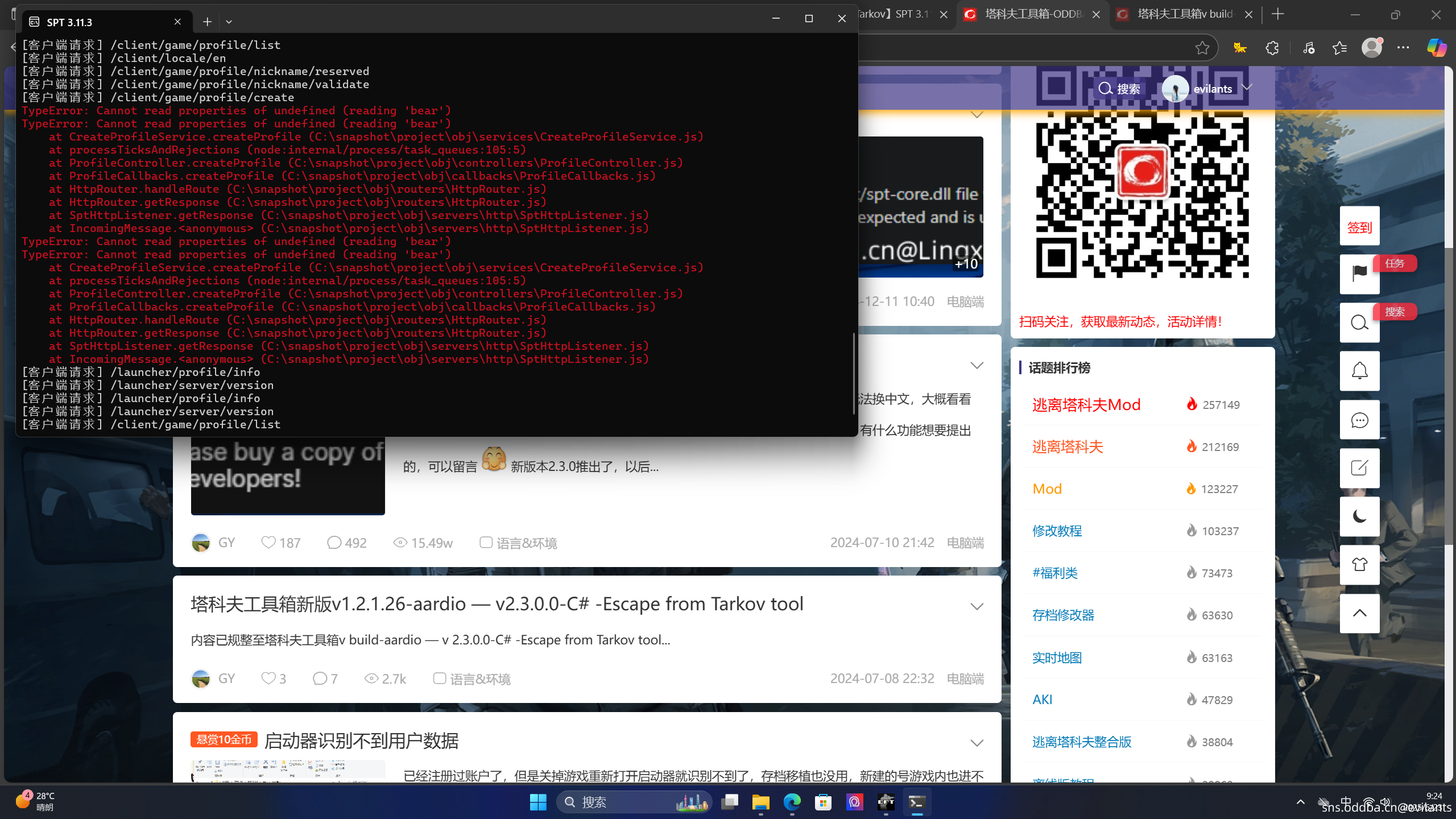Open 语言&环境 category on 187-likes post
This screenshot has height=819, width=1456.
pyautogui.click(x=518, y=543)
